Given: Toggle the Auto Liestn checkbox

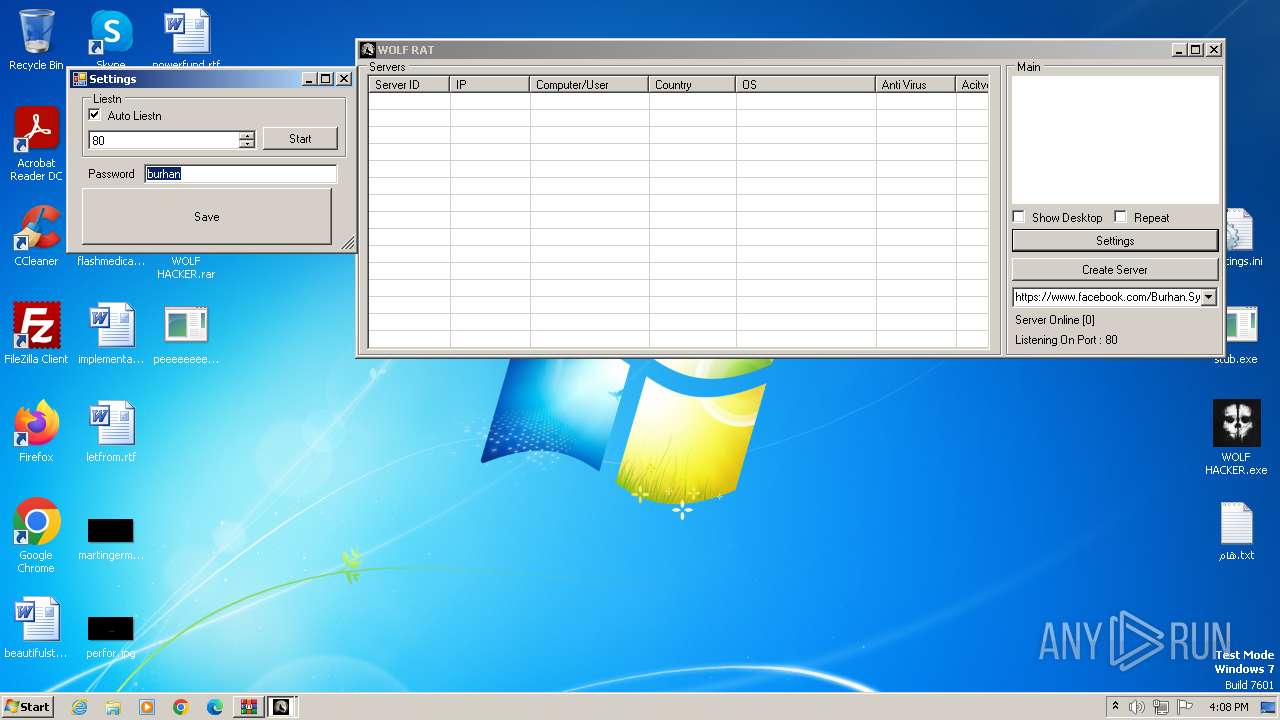Looking at the screenshot, I should click(95, 115).
